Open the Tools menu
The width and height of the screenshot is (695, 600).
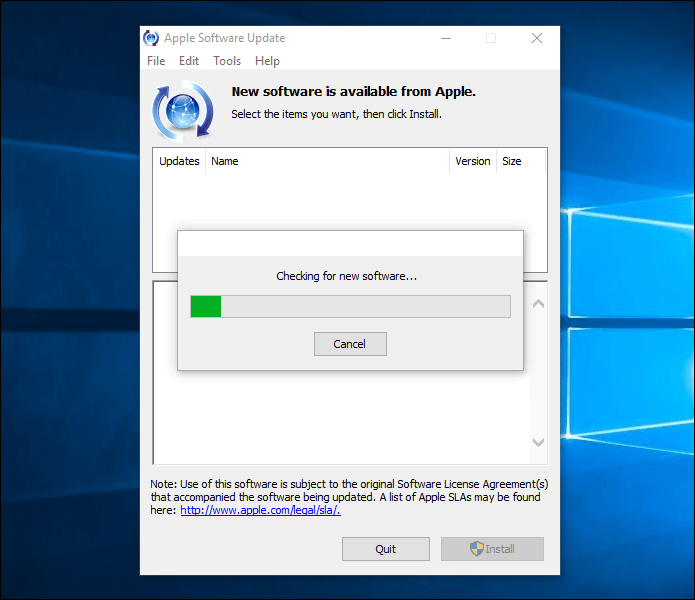pos(227,61)
